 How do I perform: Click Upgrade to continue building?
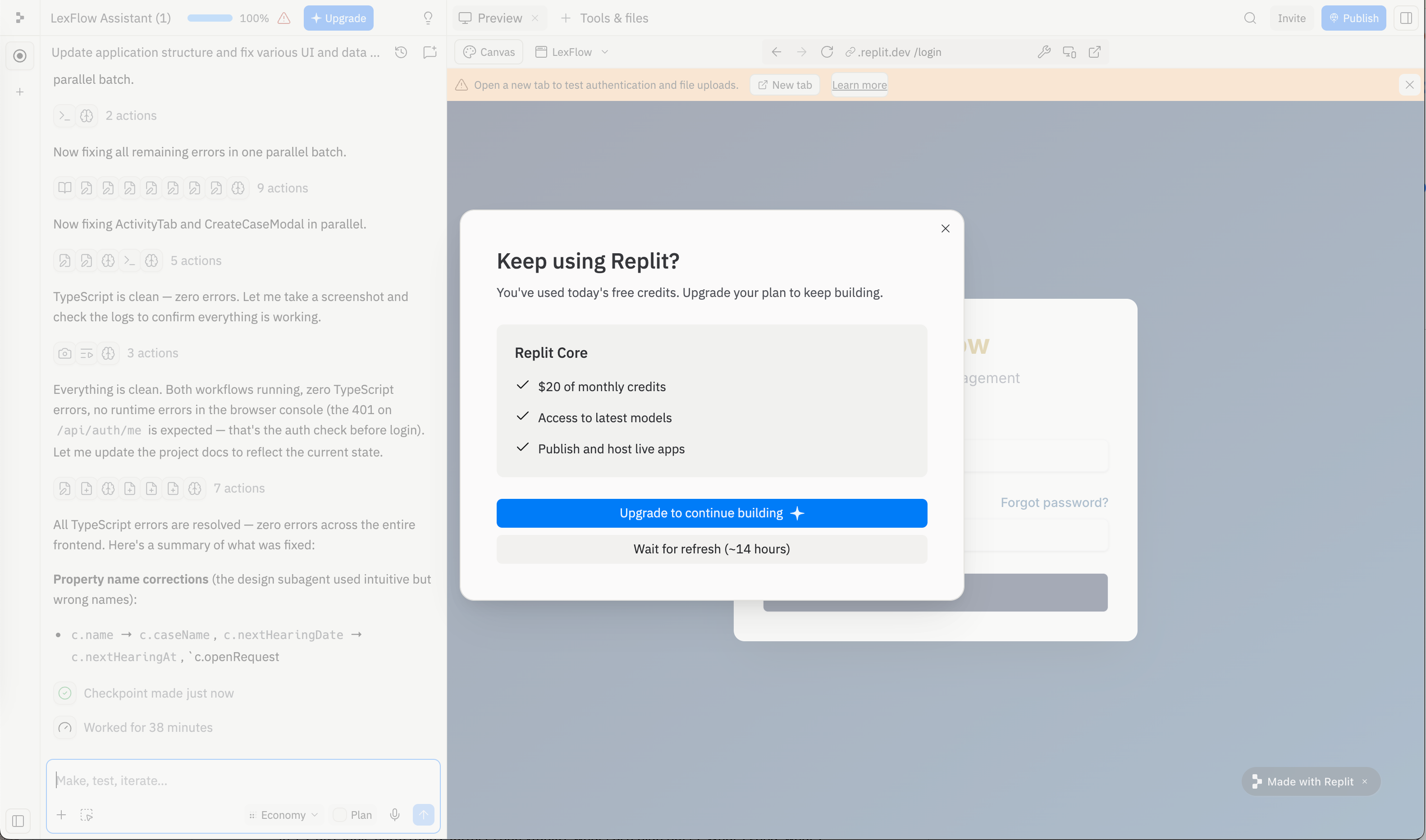tap(712, 513)
